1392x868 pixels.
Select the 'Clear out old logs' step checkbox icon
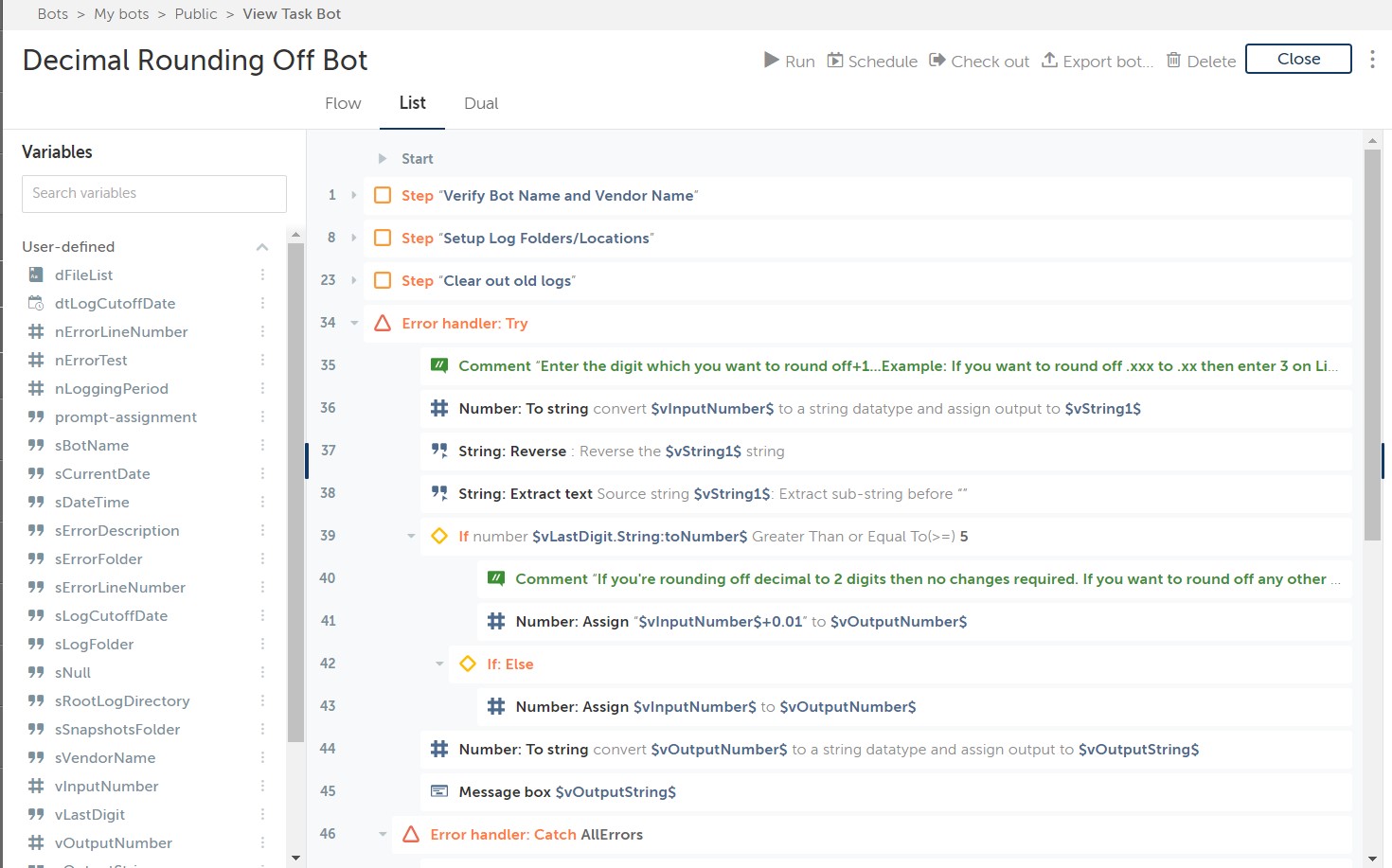tap(383, 280)
